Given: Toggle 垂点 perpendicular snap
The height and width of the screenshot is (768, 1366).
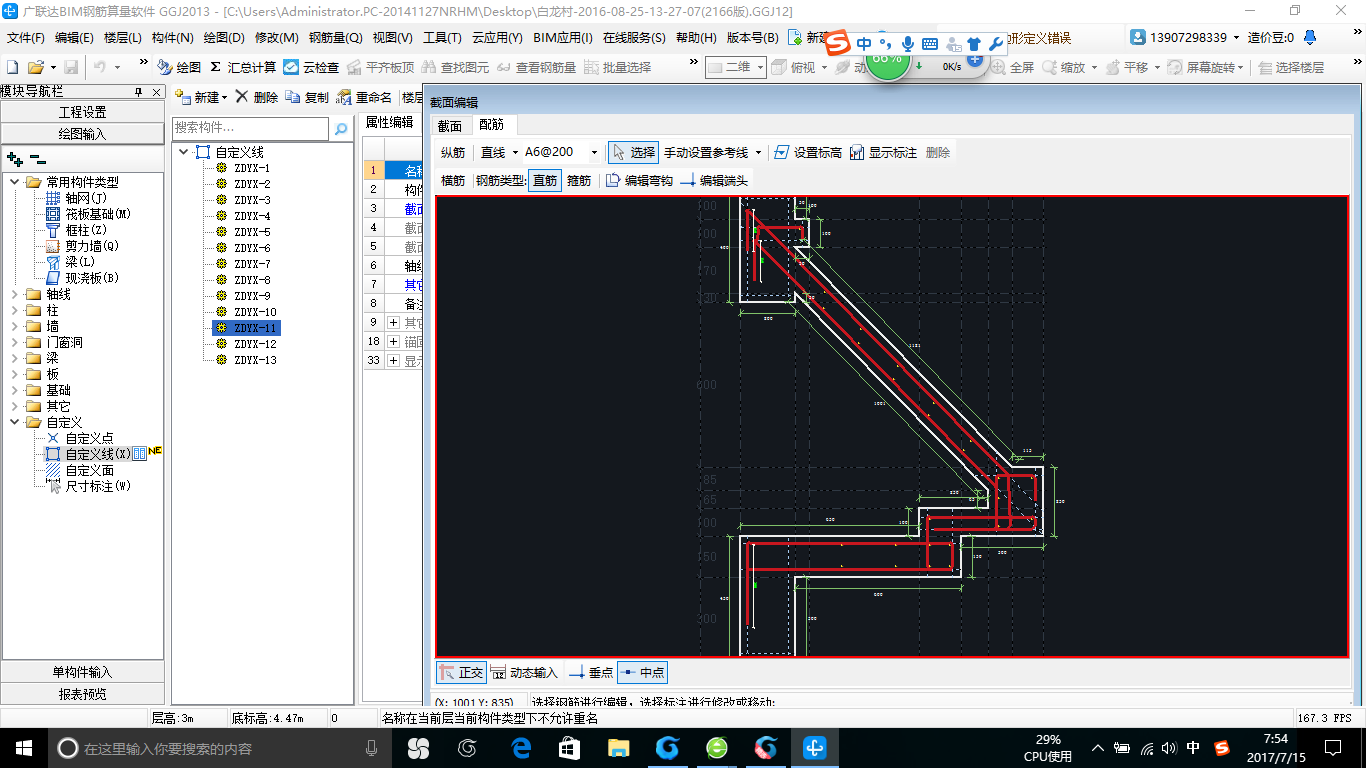Looking at the screenshot, I should [591, 673].
